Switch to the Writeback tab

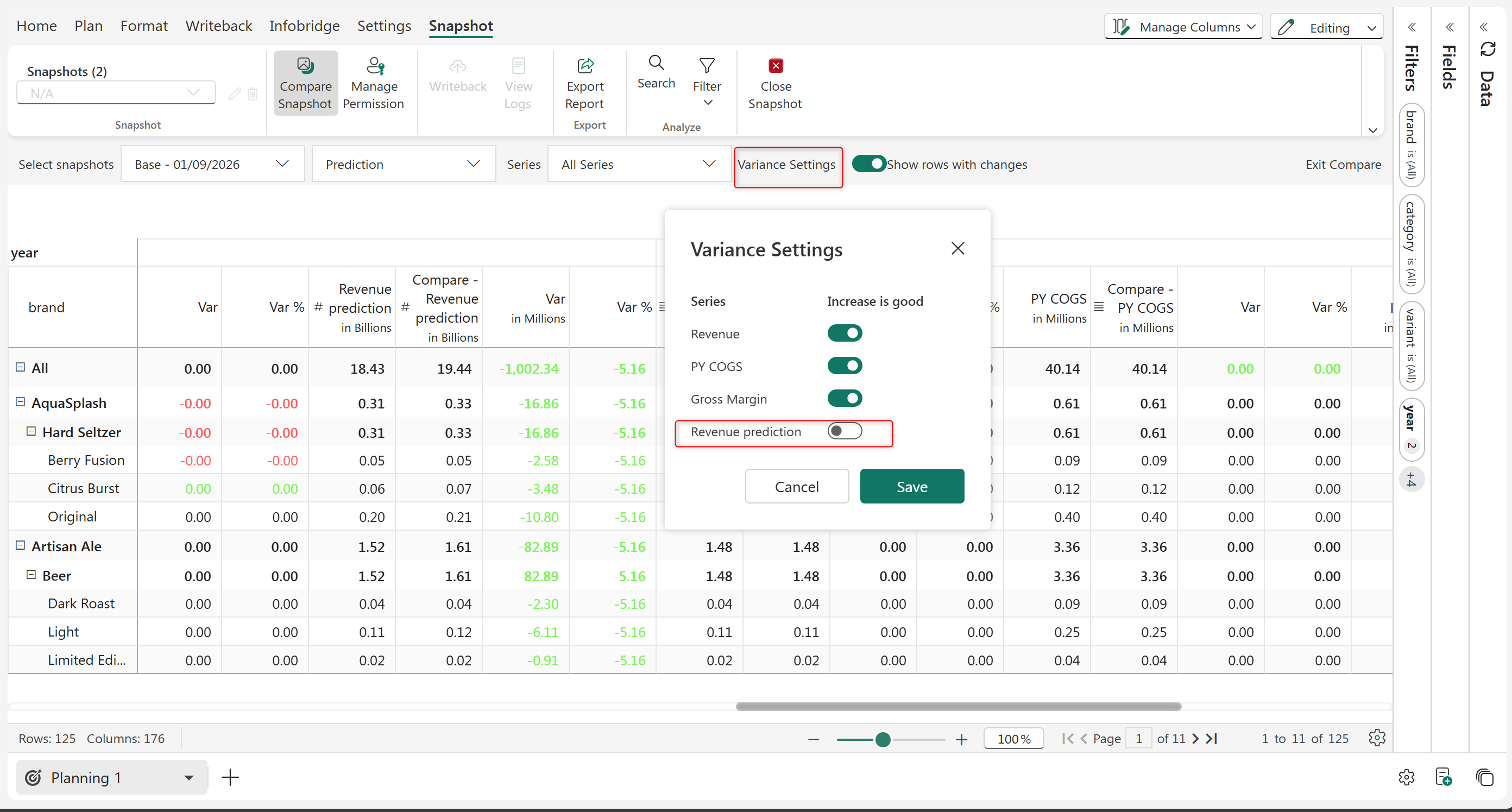218,26
